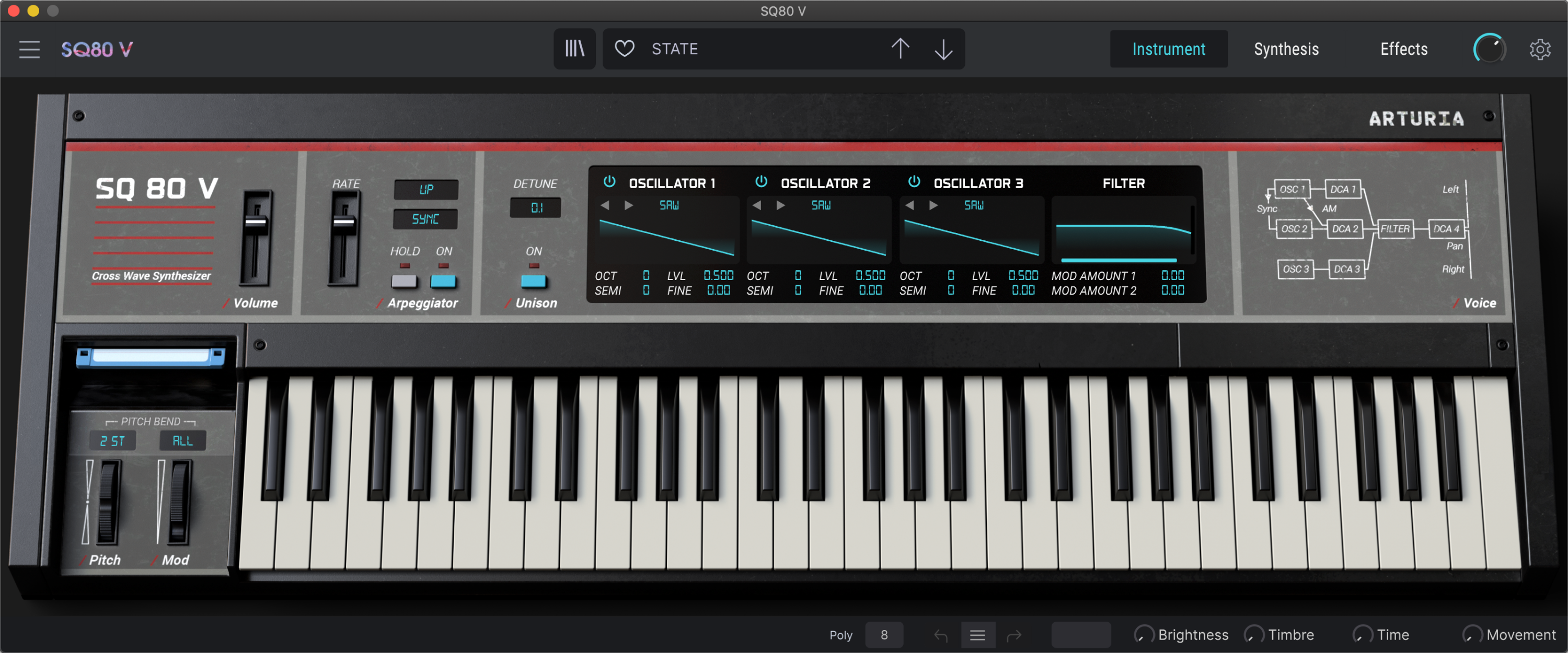Click the FILTER block in voice diagram
The image size is (1568, 653).
pyautogui.click(x=1394, y=229)
